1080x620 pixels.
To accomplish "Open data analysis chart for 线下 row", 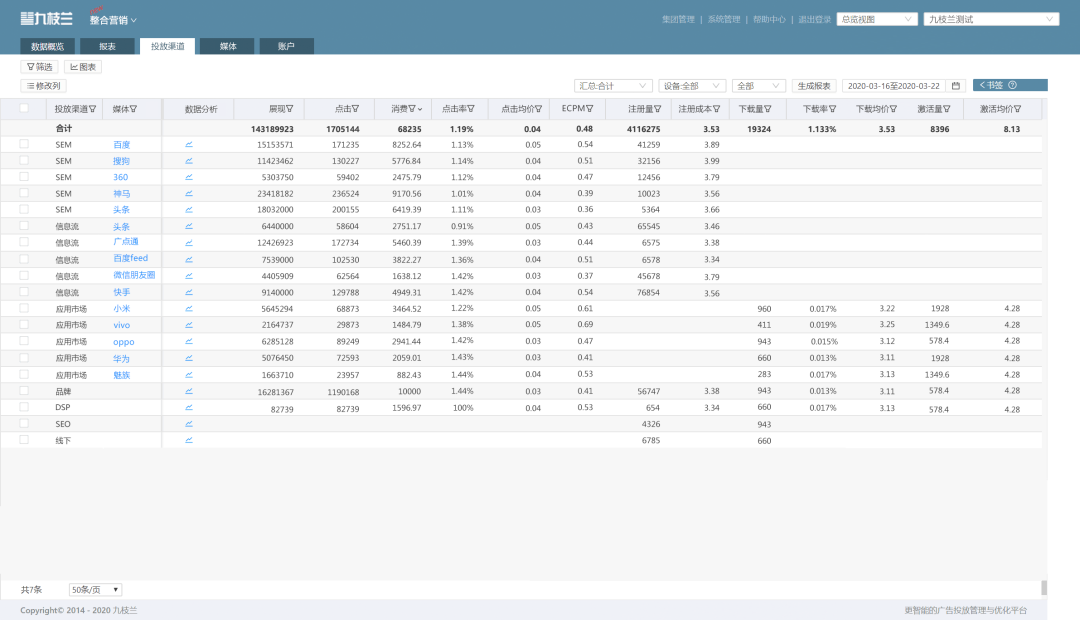I will click(x=189, y=440).
